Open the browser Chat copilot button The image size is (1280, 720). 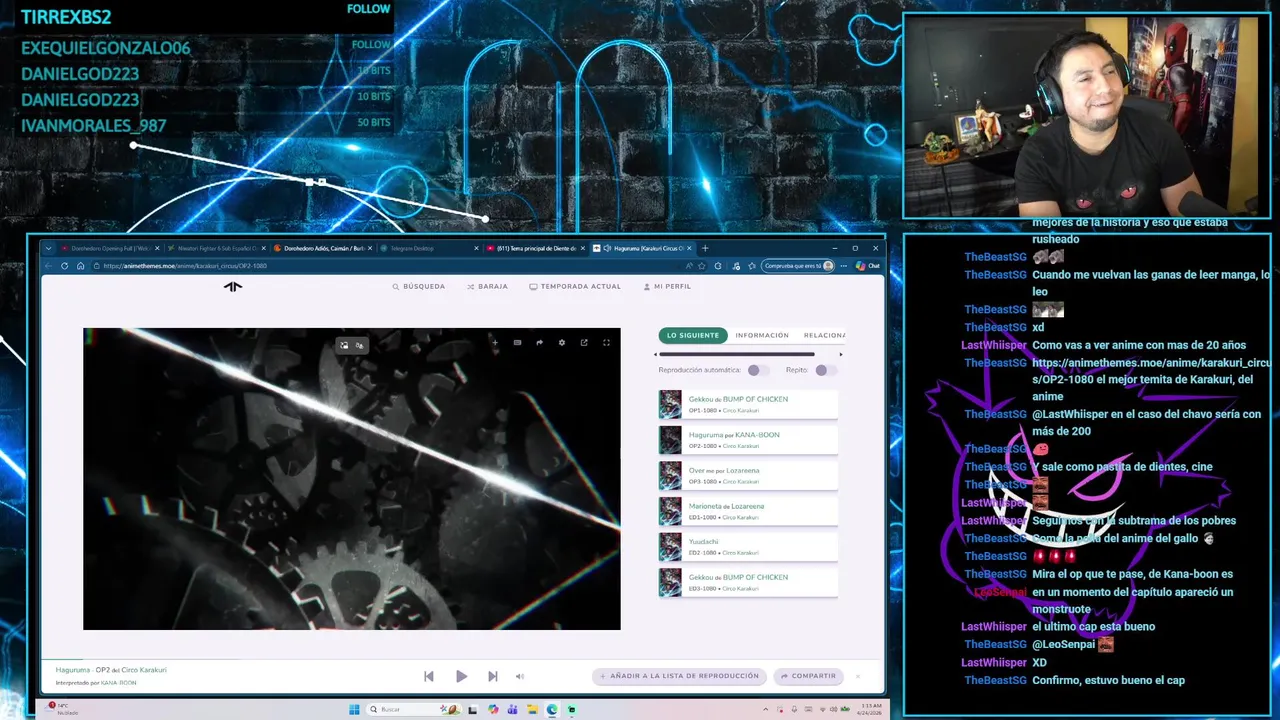868,266
